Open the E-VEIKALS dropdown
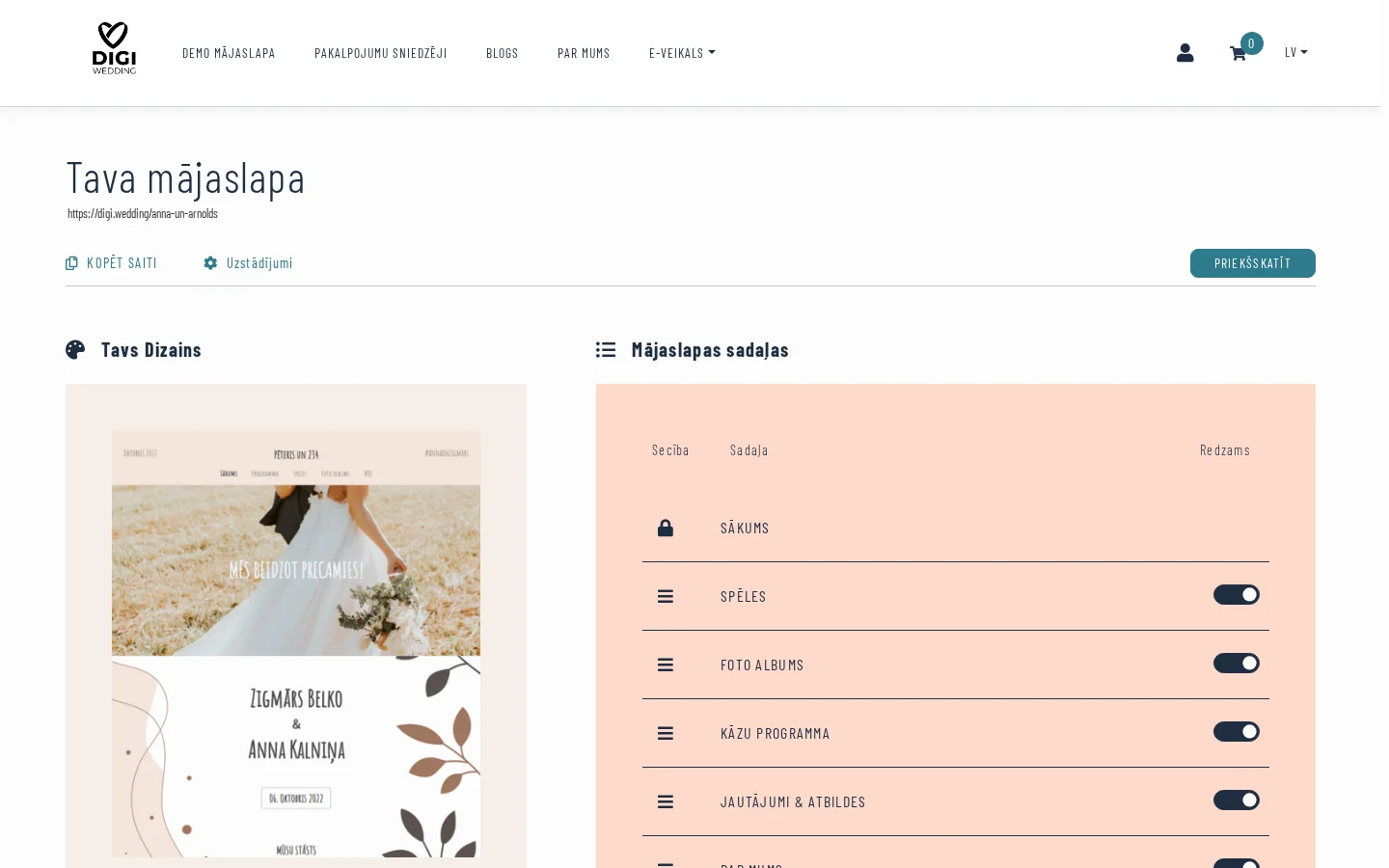 682,53
